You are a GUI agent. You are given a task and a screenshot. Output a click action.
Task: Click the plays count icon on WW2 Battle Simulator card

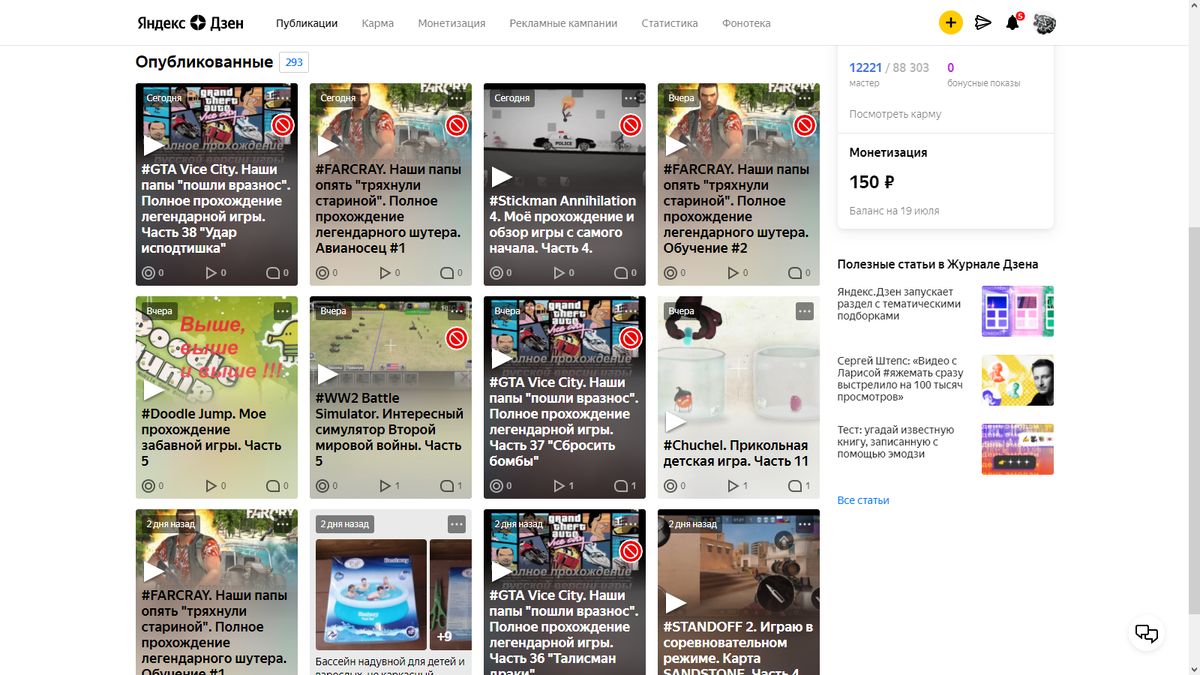click(x=385, y=485)
